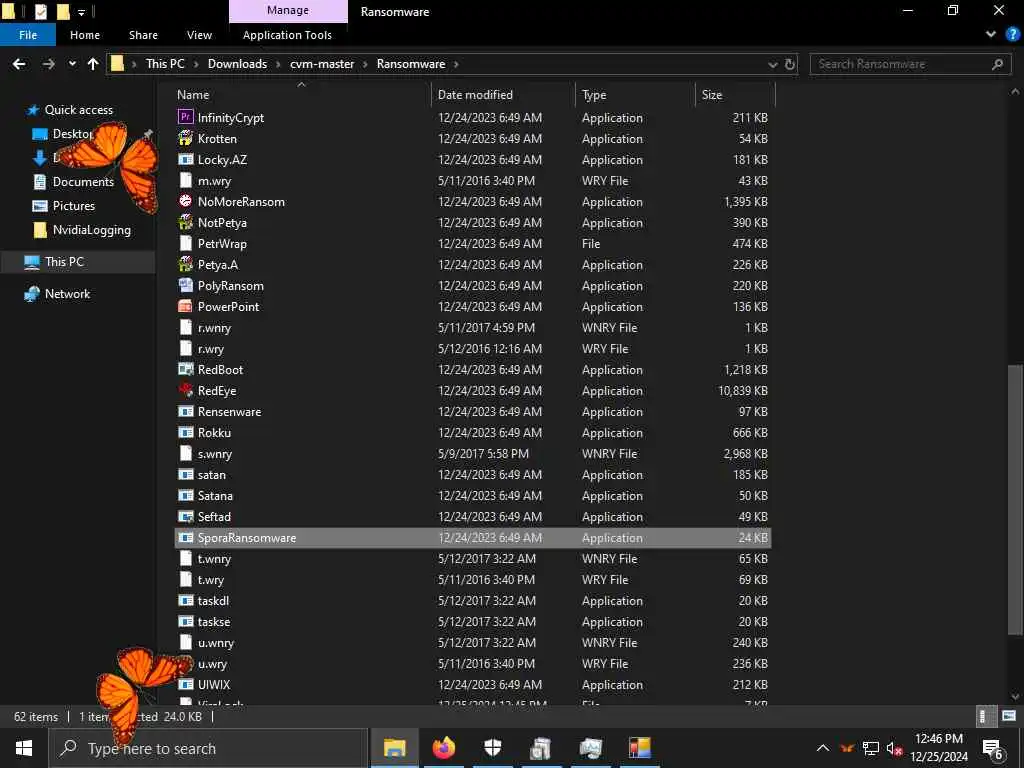Select the s.wnry file

tap(473, 453)
